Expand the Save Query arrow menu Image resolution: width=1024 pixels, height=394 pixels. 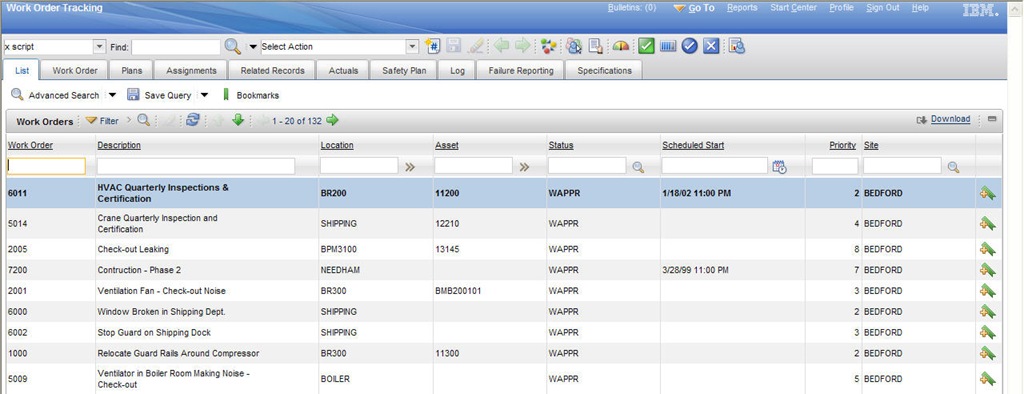pos(204,95)
